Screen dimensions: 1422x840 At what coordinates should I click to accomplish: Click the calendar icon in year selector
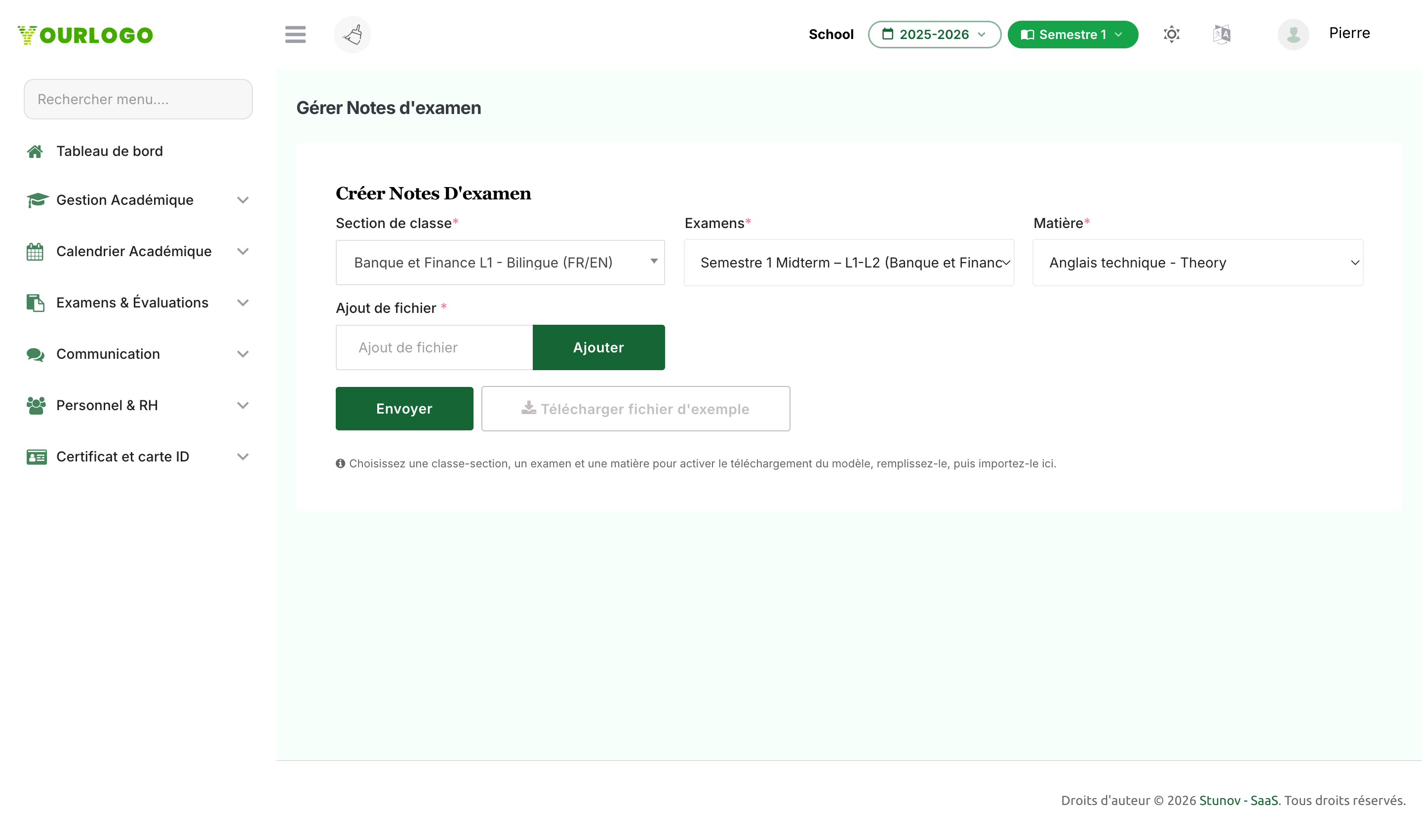[x=887, y=34]
